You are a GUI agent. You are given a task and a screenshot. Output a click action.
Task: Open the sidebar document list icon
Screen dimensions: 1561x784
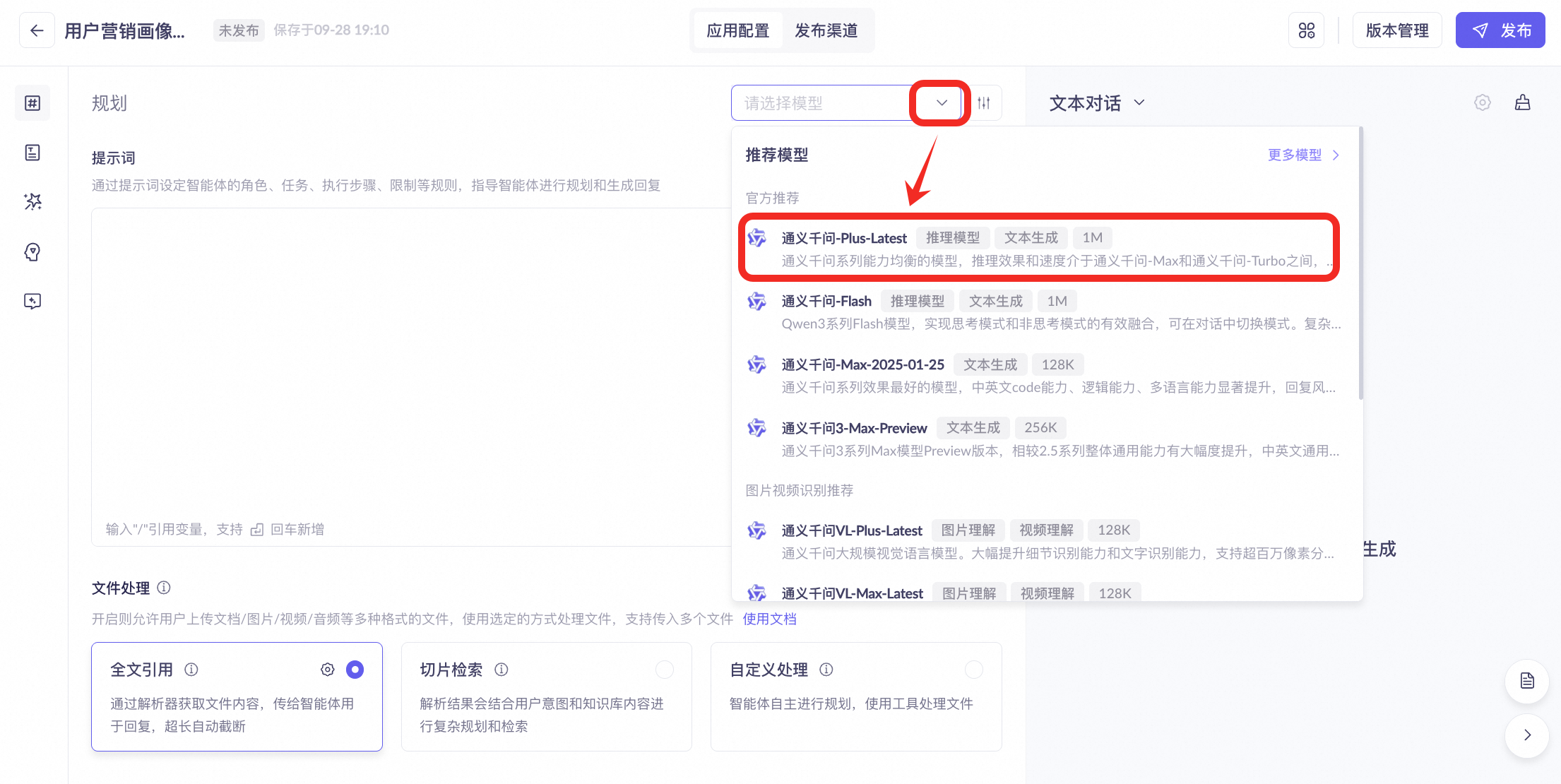click(x=32, y=153)
